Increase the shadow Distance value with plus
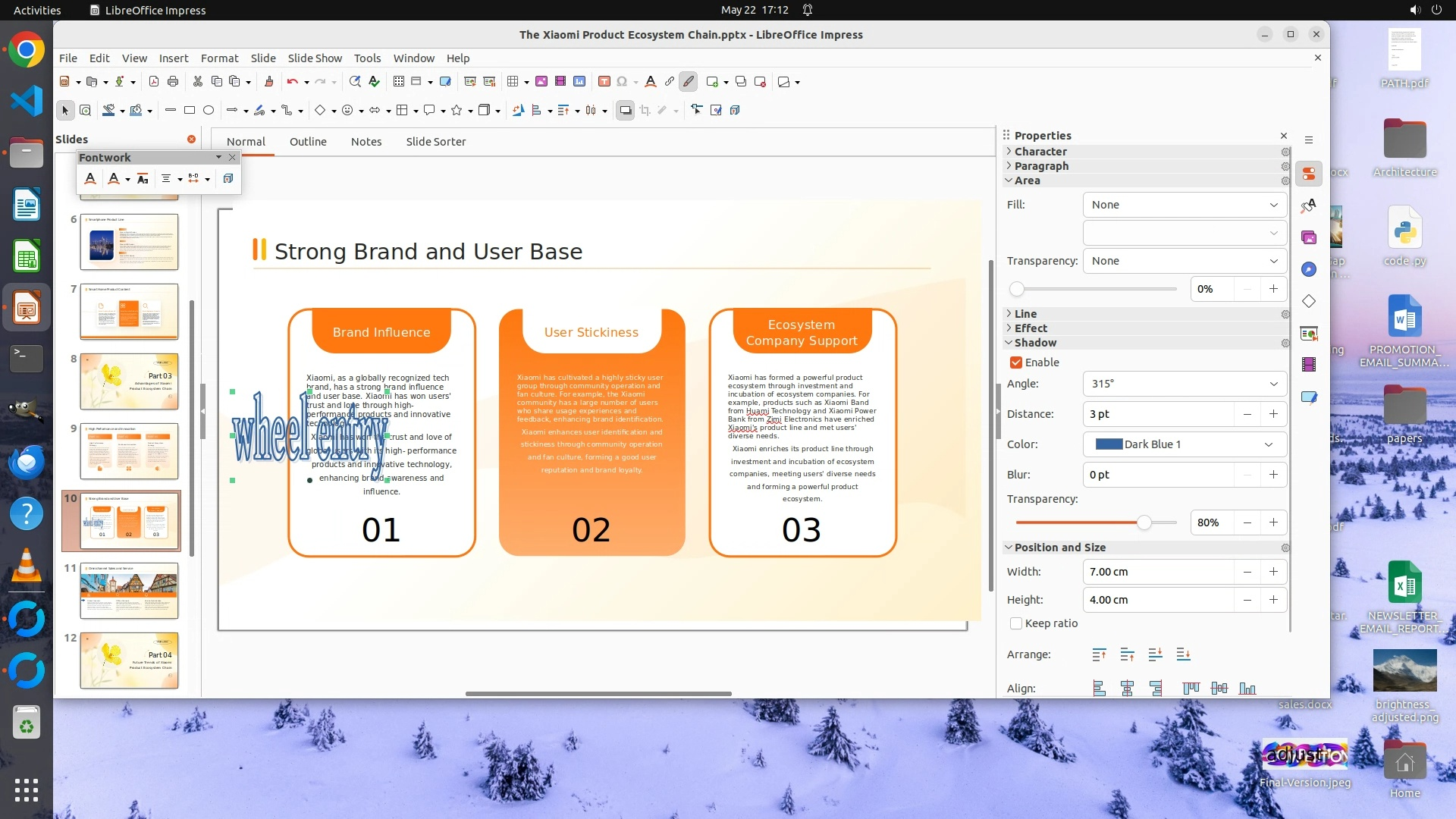Screen dimensions: 1456x819 [x=1273, y=414]
